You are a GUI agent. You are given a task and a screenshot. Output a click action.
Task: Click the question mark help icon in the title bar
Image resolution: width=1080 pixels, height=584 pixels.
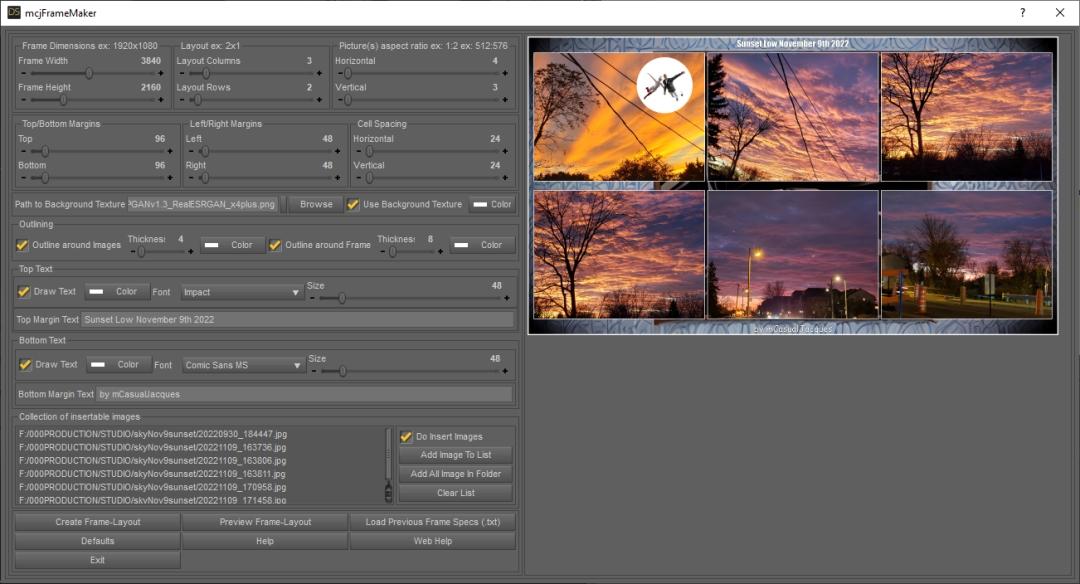pyautogui.click(x=1022, y=12)
